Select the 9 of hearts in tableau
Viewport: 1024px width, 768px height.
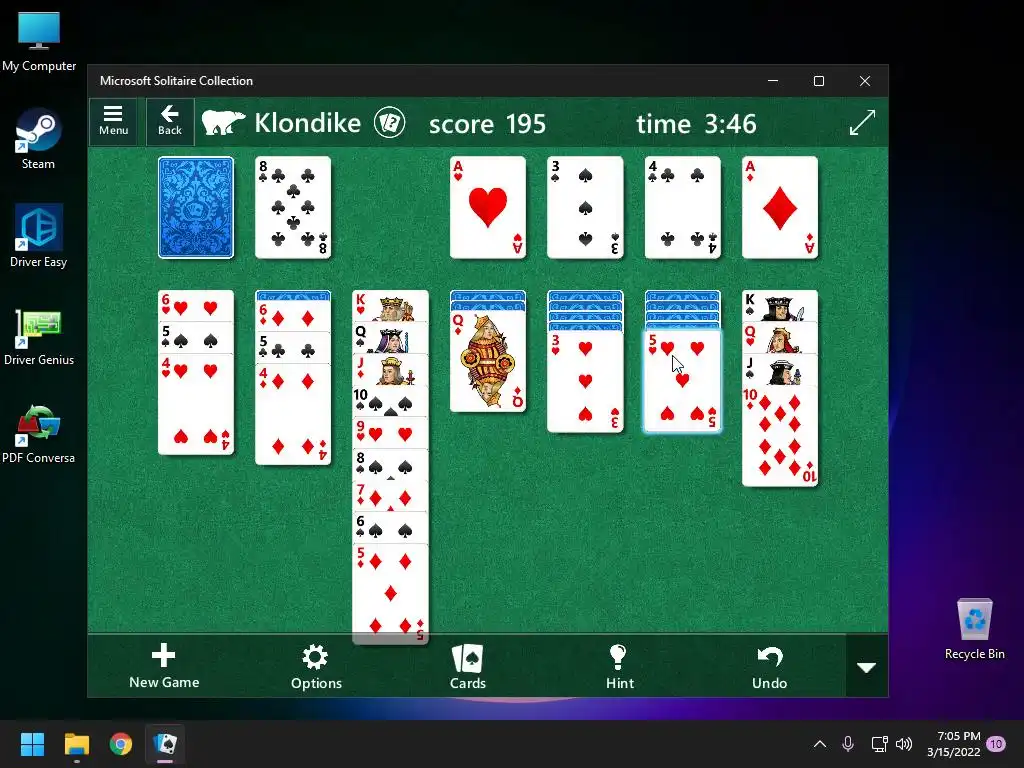[x=391, y=433]
